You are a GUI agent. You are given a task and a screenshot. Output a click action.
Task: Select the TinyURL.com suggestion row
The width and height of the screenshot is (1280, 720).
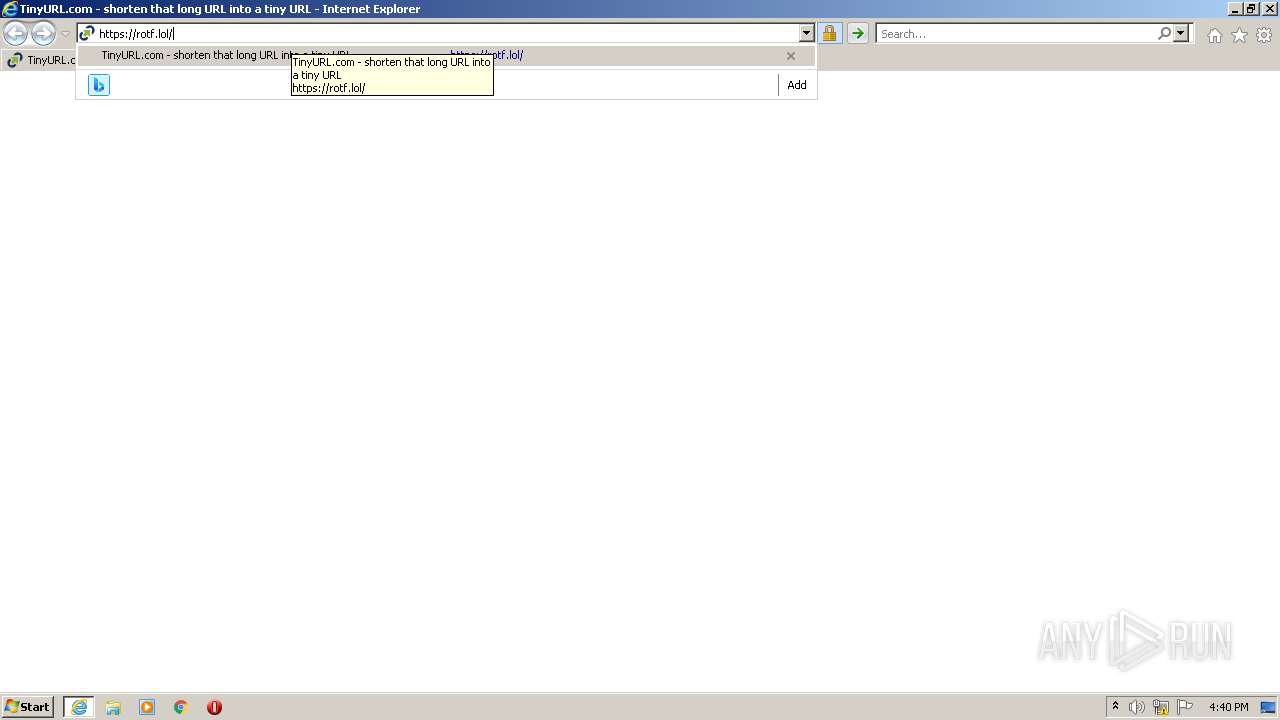point(446,56)
